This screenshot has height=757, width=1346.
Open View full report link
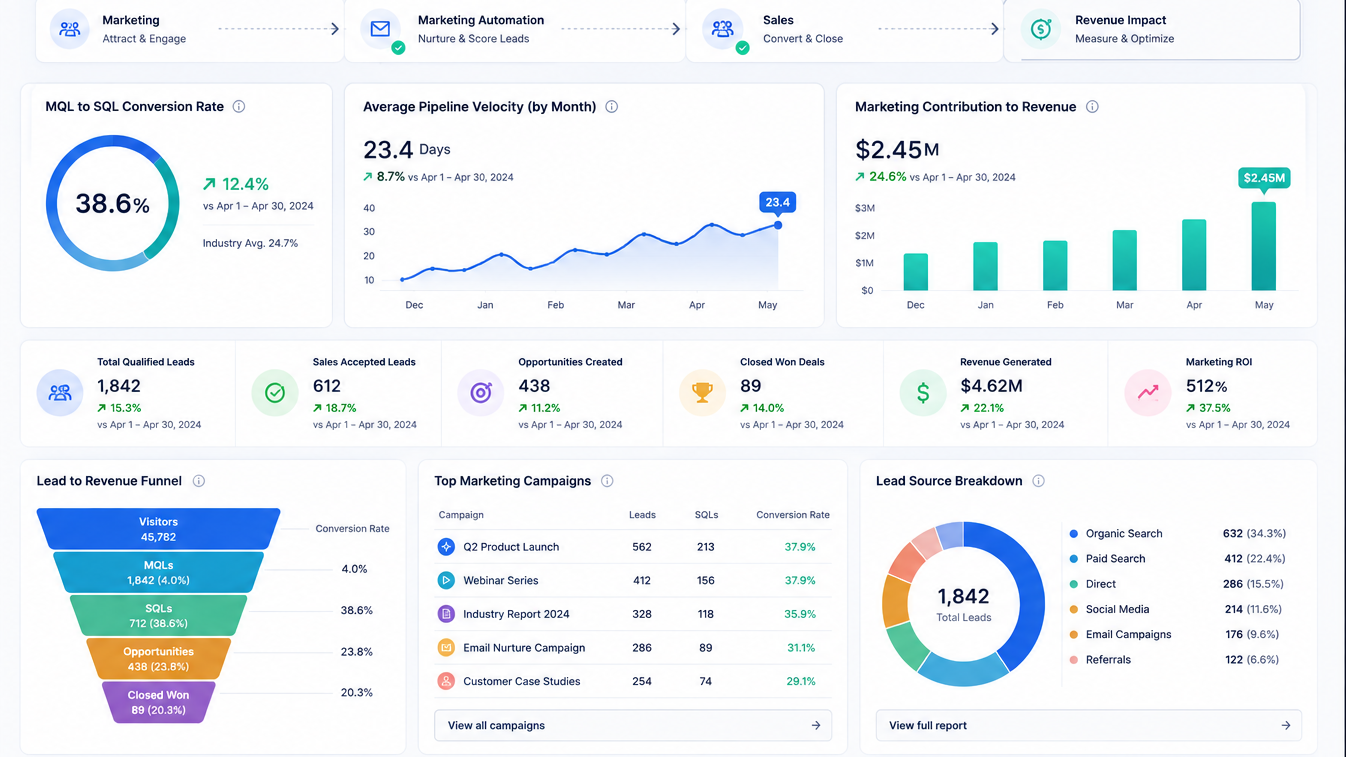click(1089, 725)
